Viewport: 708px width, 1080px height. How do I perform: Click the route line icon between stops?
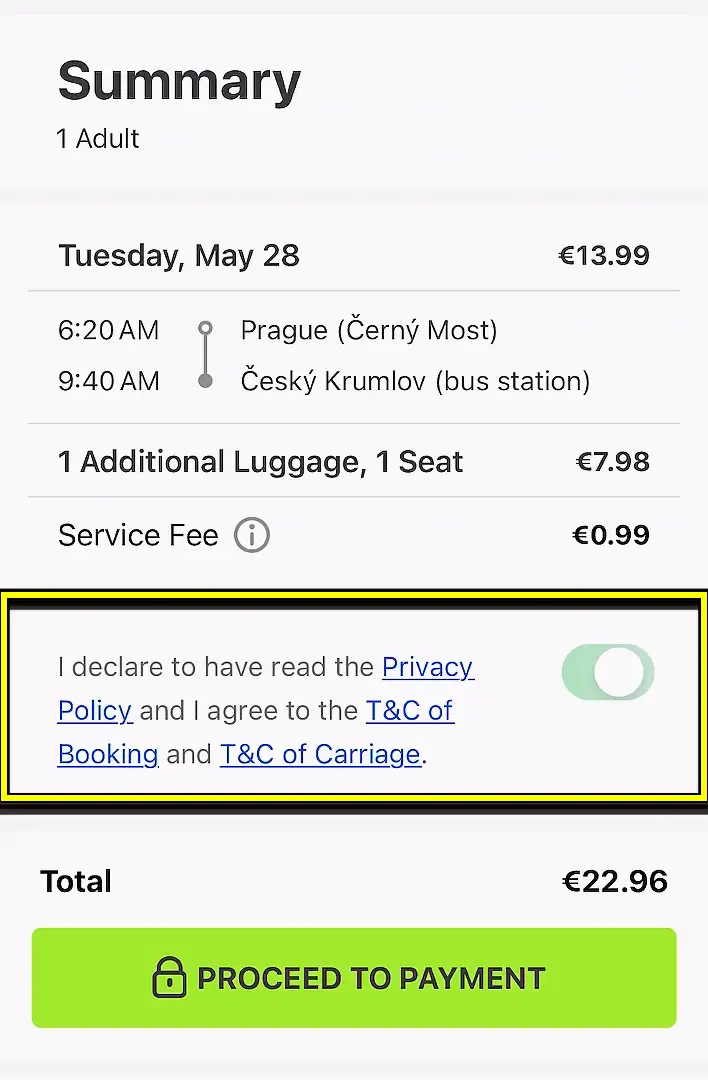coord(206,355)
